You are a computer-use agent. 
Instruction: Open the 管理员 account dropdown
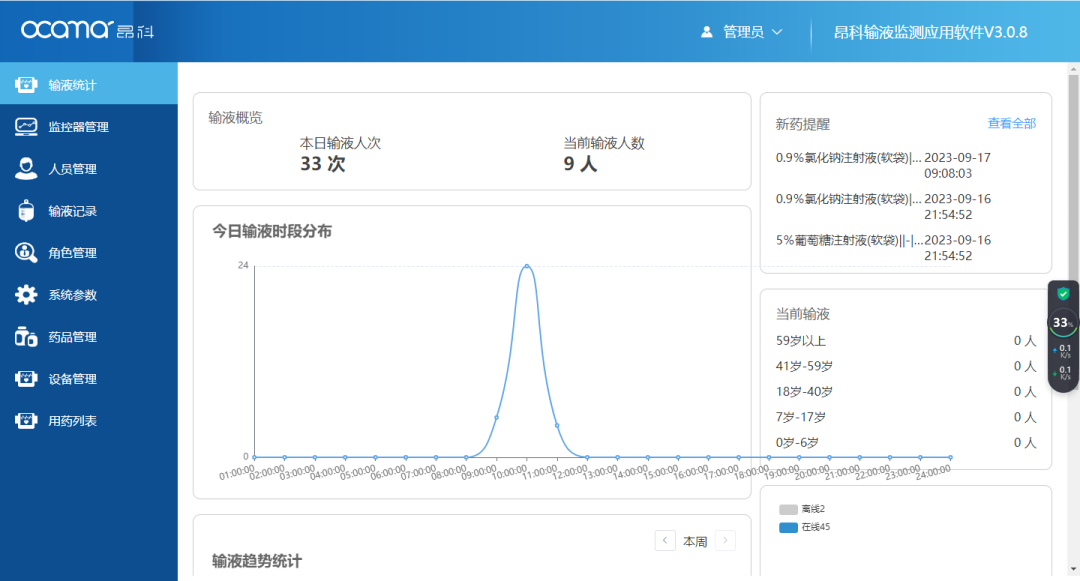pyautogui.click(x=739, y=30)
